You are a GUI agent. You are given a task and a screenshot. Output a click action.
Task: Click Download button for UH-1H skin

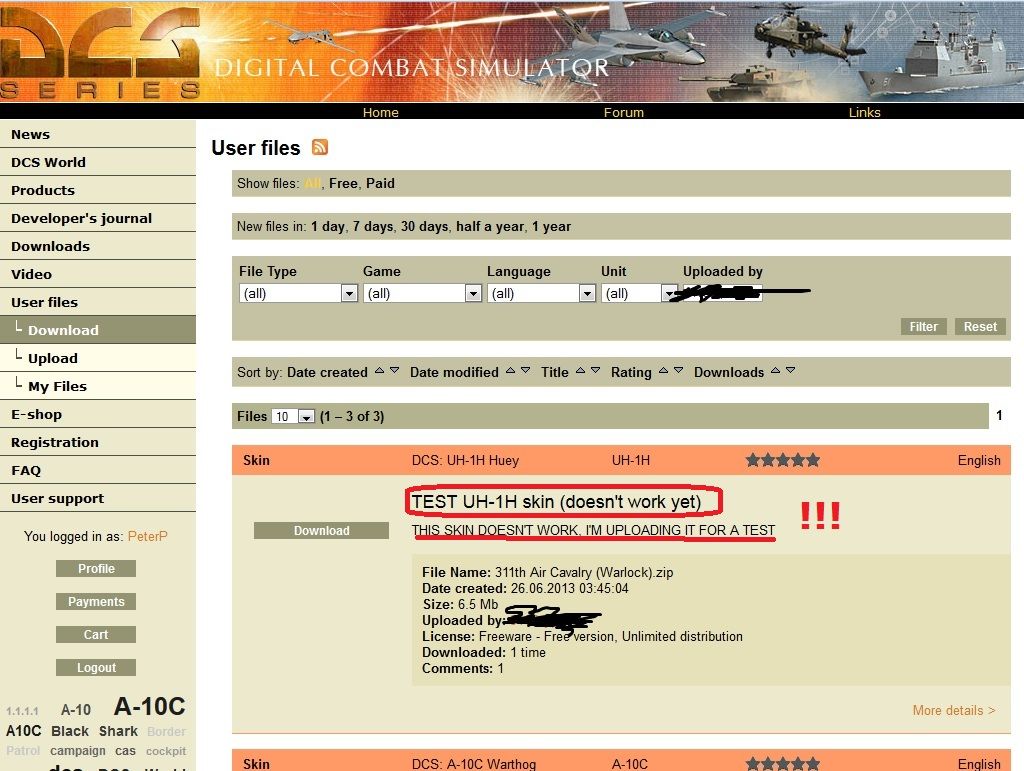click(x=321, y=531)
